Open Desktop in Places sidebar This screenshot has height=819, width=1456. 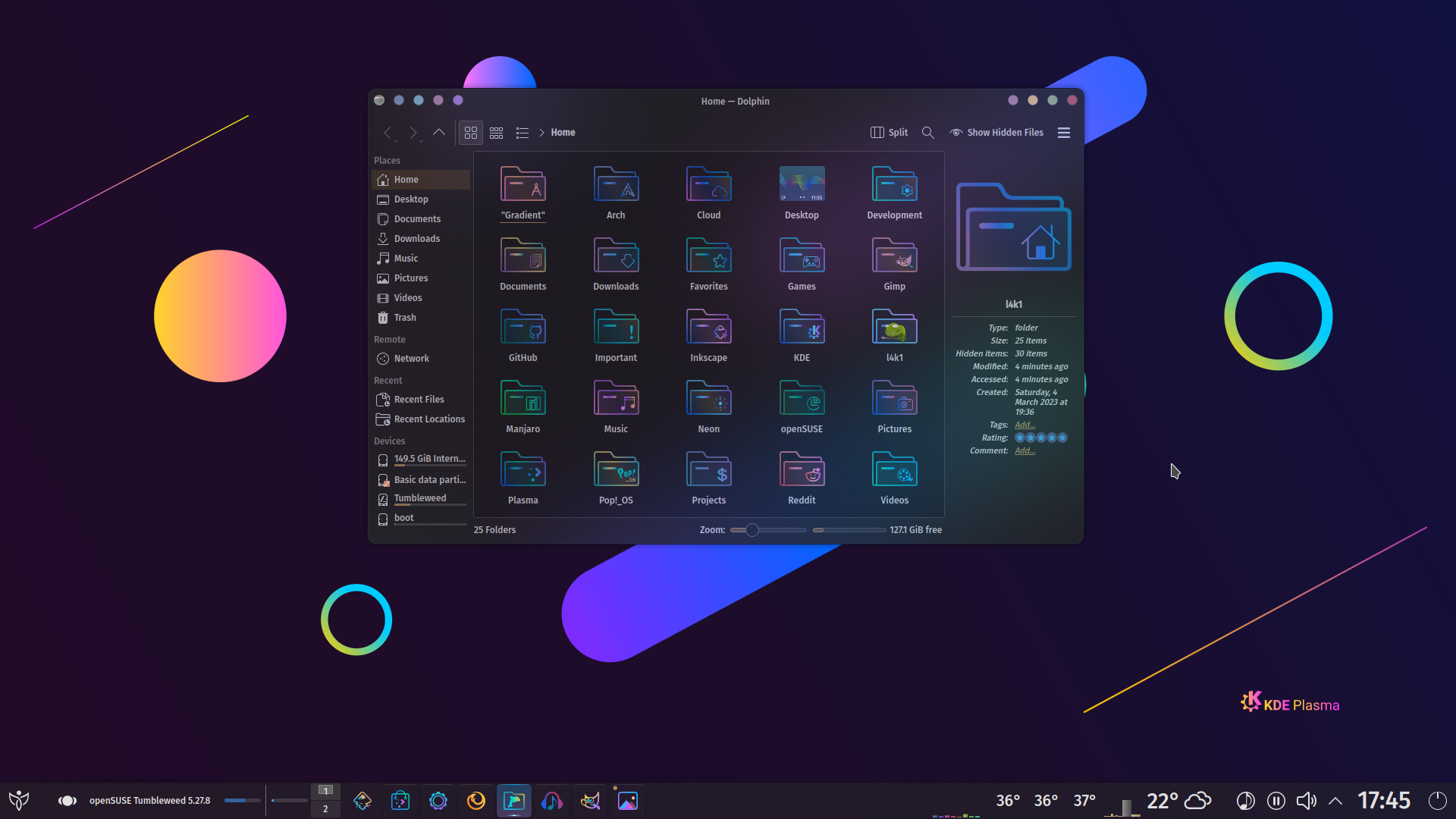[x=421, y=199]
